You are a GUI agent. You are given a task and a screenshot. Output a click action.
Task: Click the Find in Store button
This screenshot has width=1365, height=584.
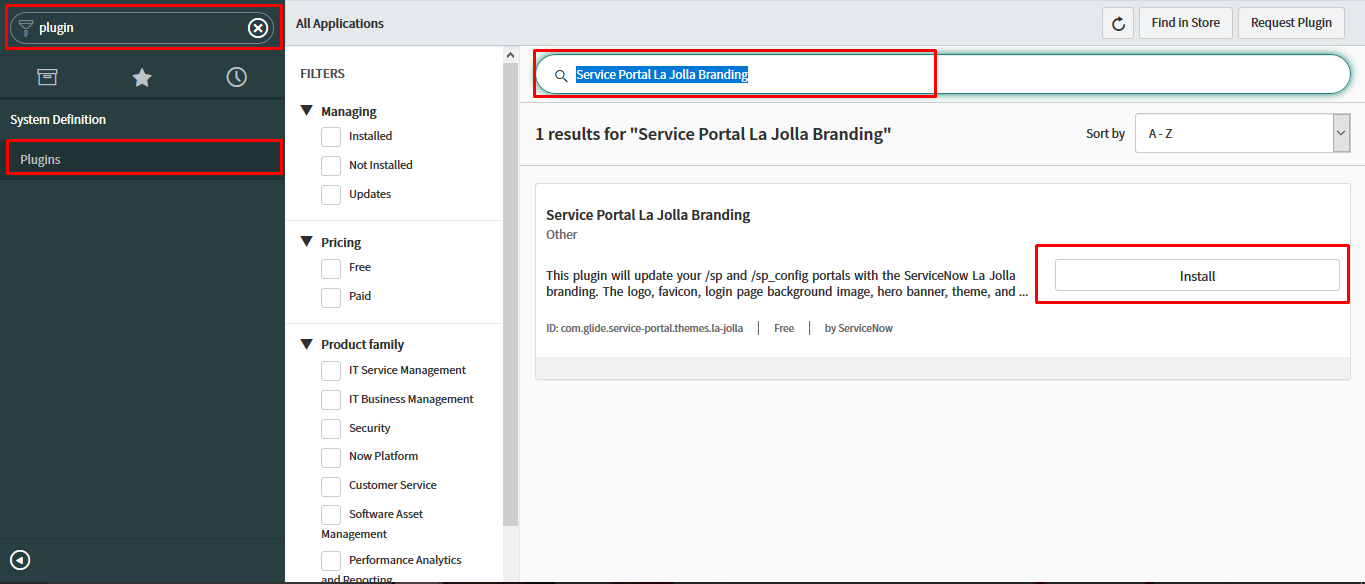(1185, 23)
